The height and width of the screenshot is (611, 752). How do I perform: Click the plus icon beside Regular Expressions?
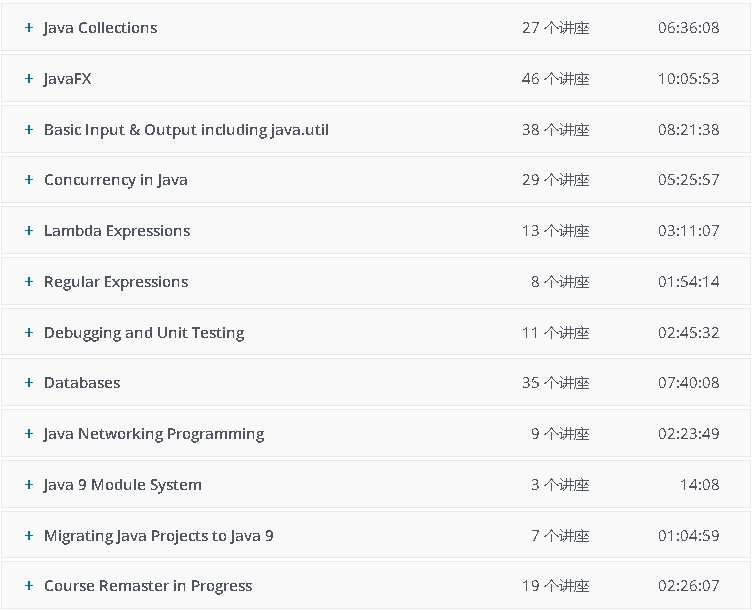pos(29,282)
